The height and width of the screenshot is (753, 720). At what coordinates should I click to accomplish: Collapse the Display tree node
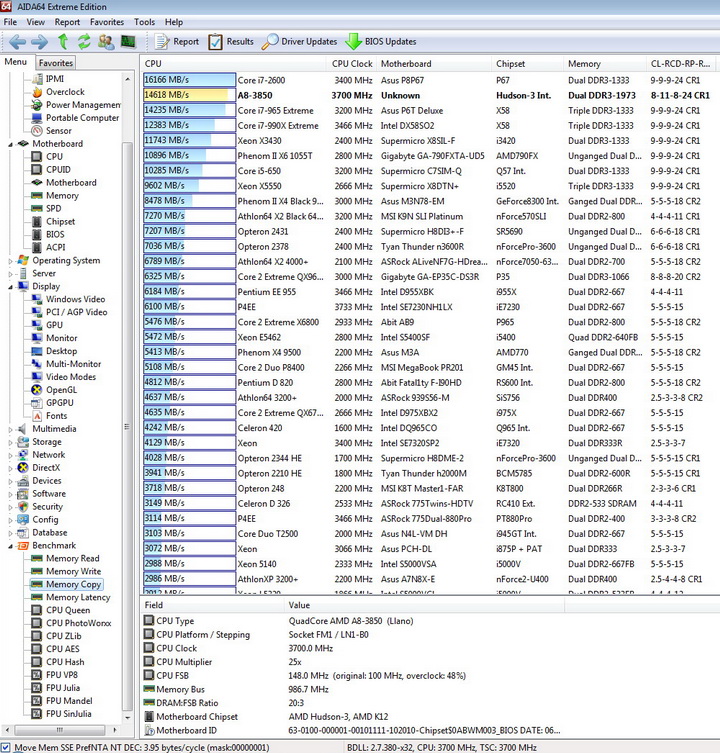point(11,287)
